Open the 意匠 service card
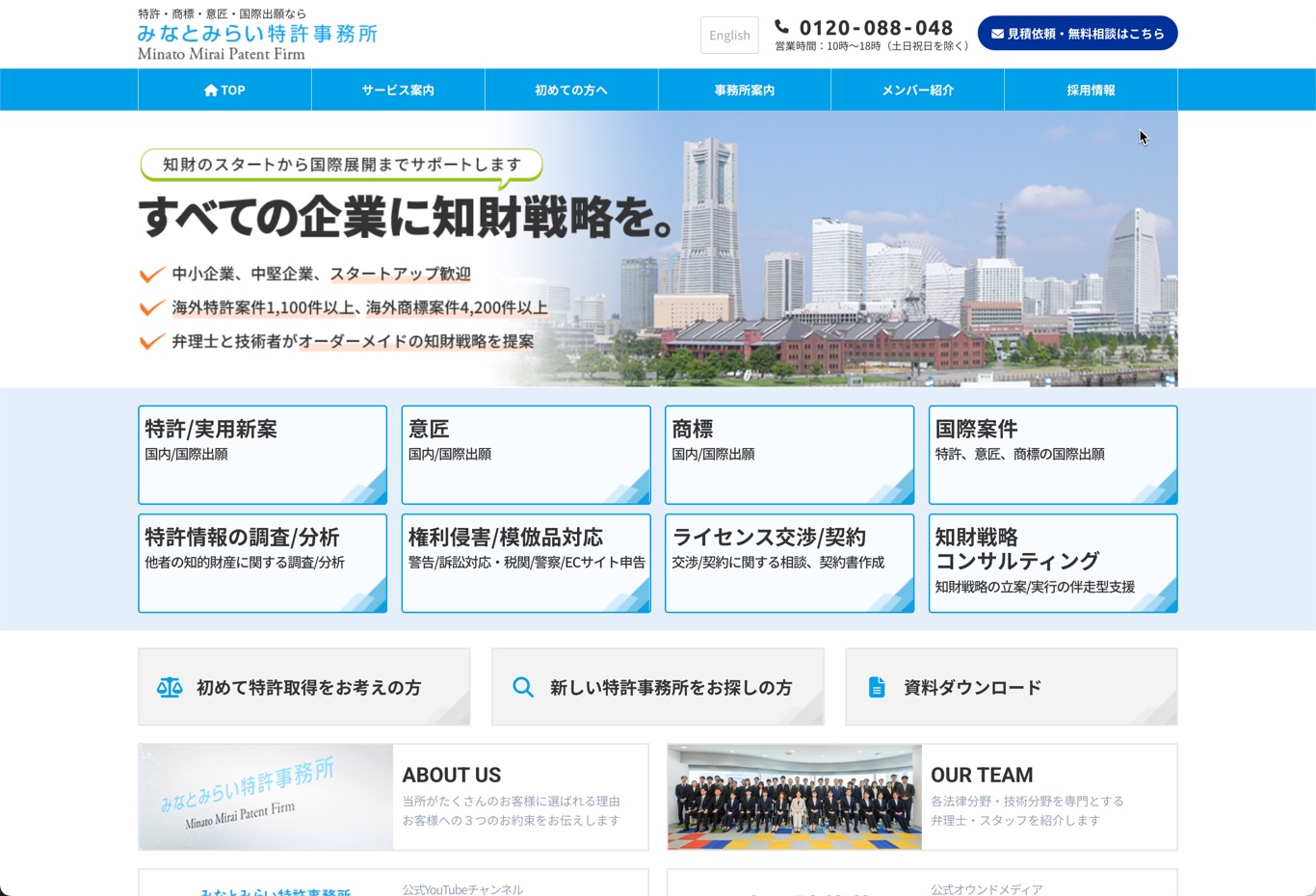Viewport: 1316px width, 896px height. [526, 455]
